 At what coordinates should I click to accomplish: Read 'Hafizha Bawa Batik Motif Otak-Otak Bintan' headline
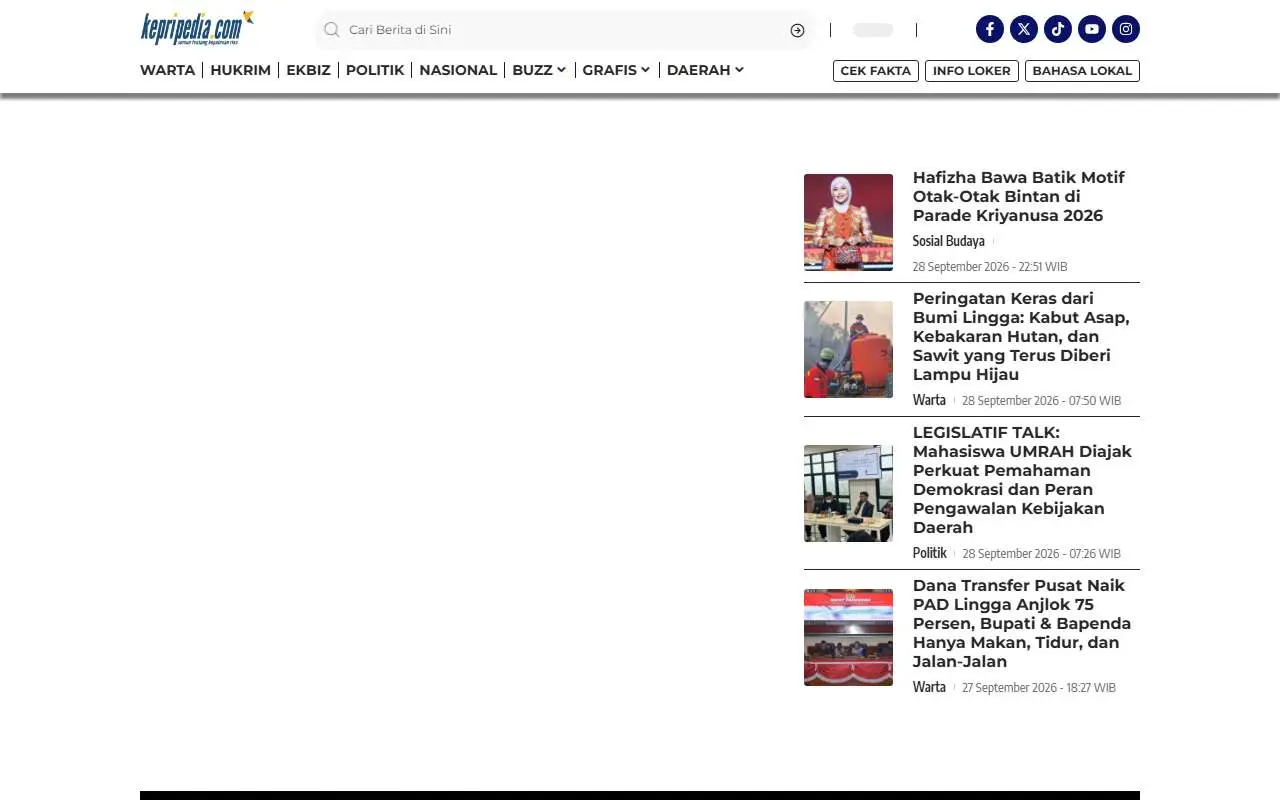coord(1019,196)
